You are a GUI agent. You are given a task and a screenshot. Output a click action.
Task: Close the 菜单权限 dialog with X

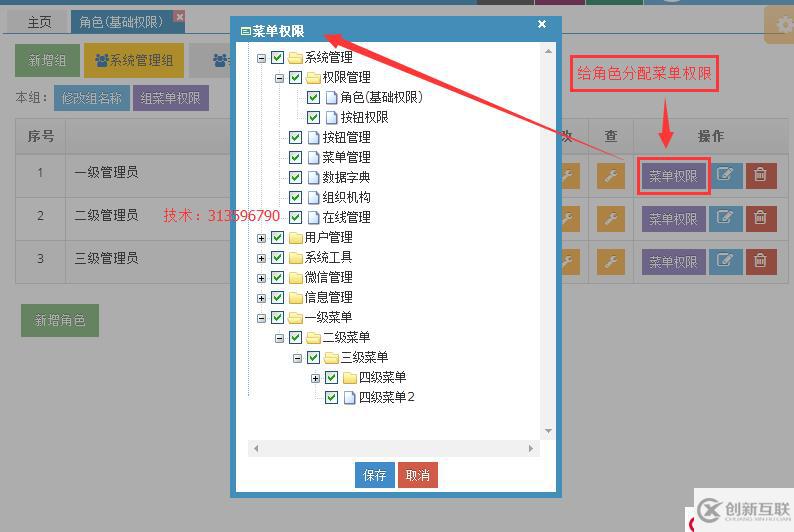542,24
